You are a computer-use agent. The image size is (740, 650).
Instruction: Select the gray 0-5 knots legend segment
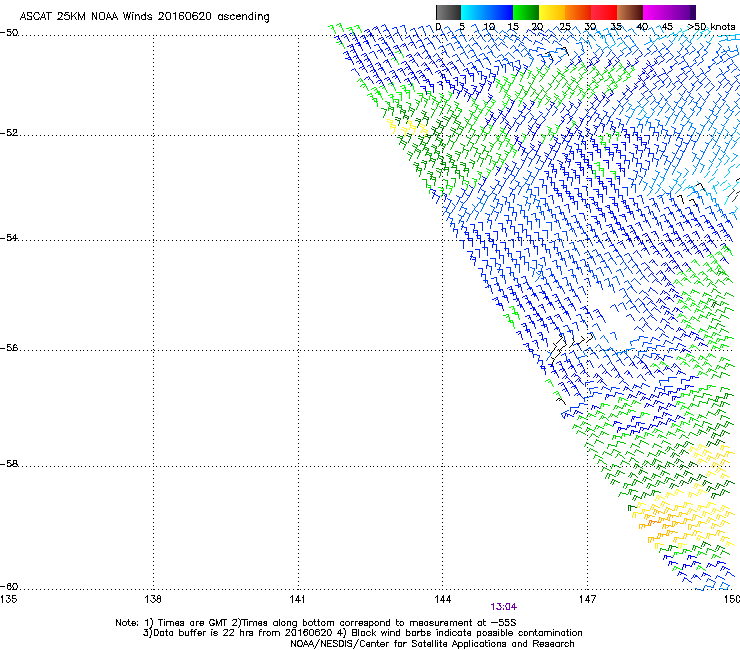point(448,12)
